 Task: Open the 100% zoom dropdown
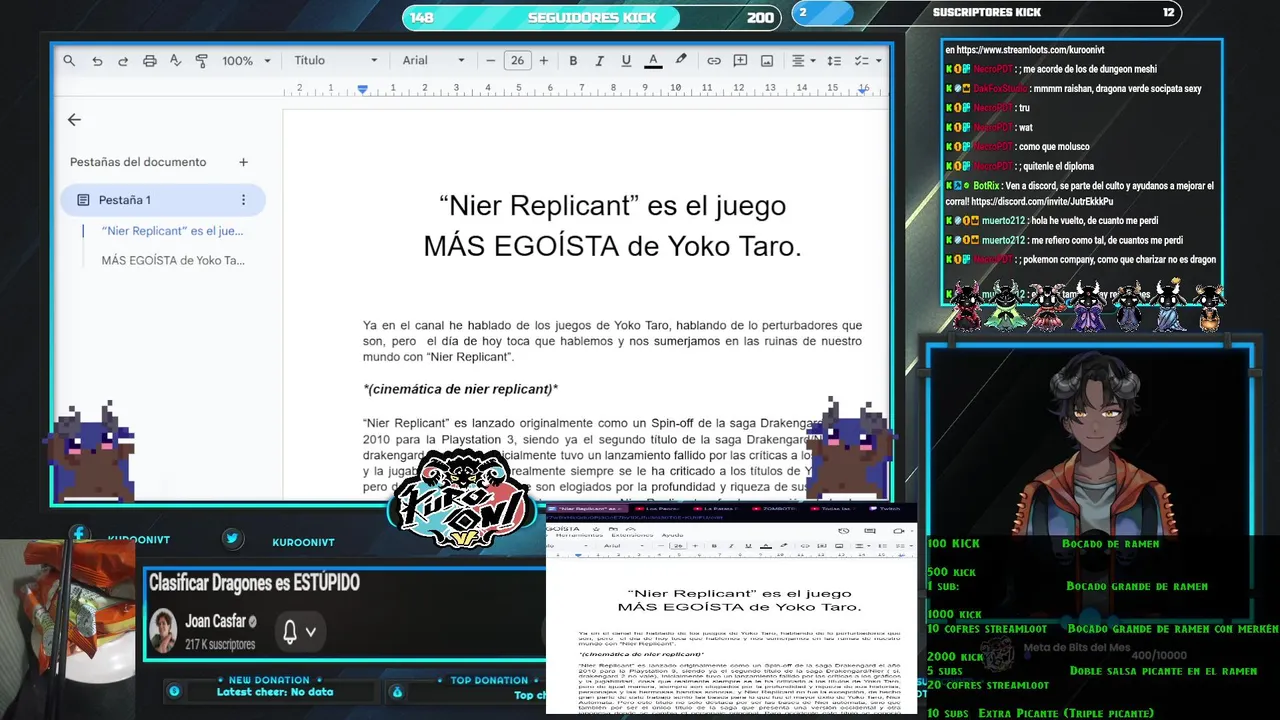click(x=246, y=61)
